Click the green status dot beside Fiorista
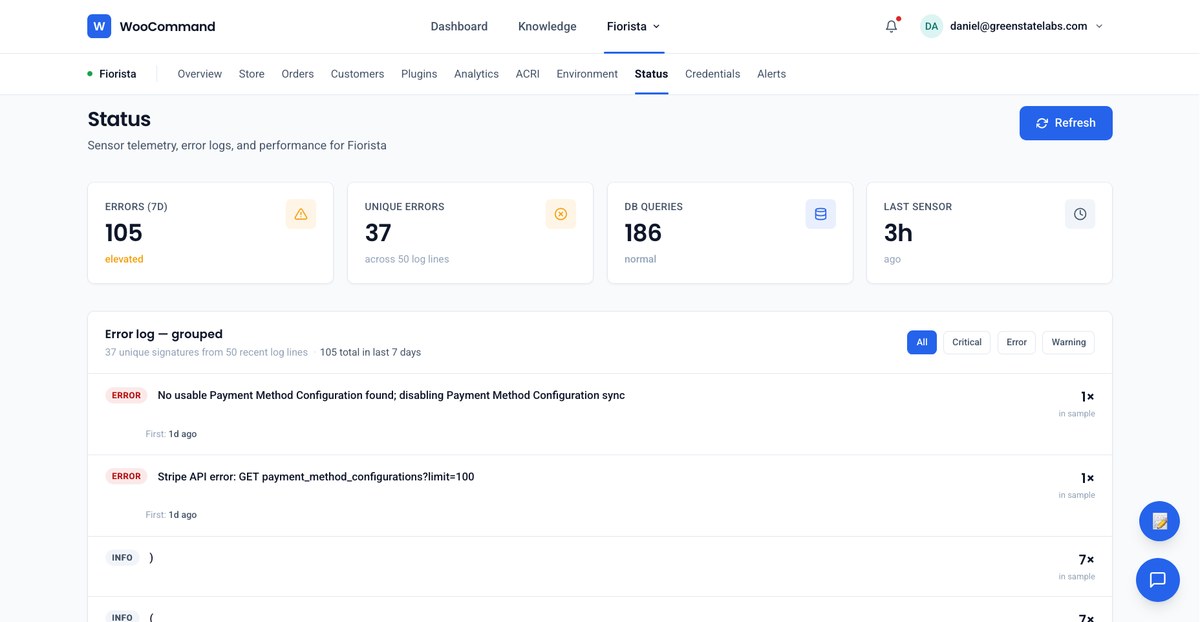The height and width of the screenshot is (622, 1200). (90, 74)
